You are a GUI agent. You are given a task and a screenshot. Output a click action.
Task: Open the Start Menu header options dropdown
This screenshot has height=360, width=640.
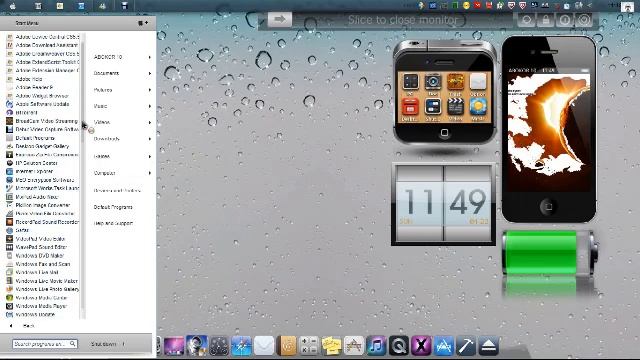pos(143,23)
